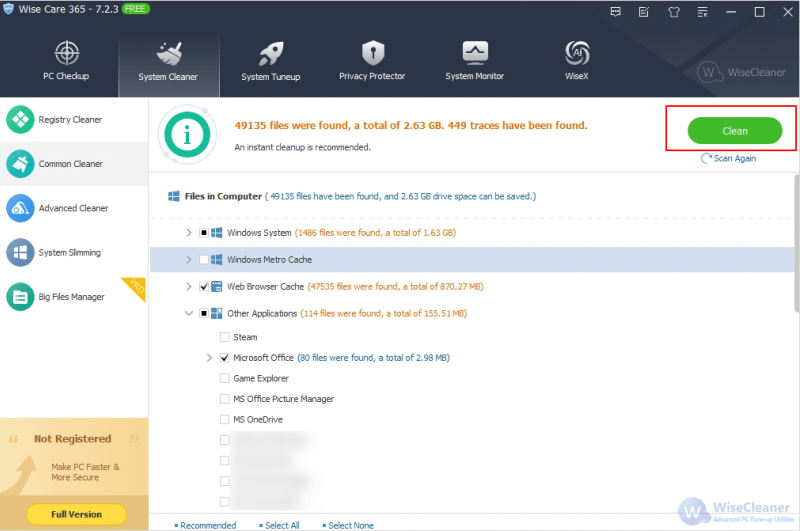Click the Windows Metro Cache row icon
Screen dimensions: 800x531
(216, 260)
